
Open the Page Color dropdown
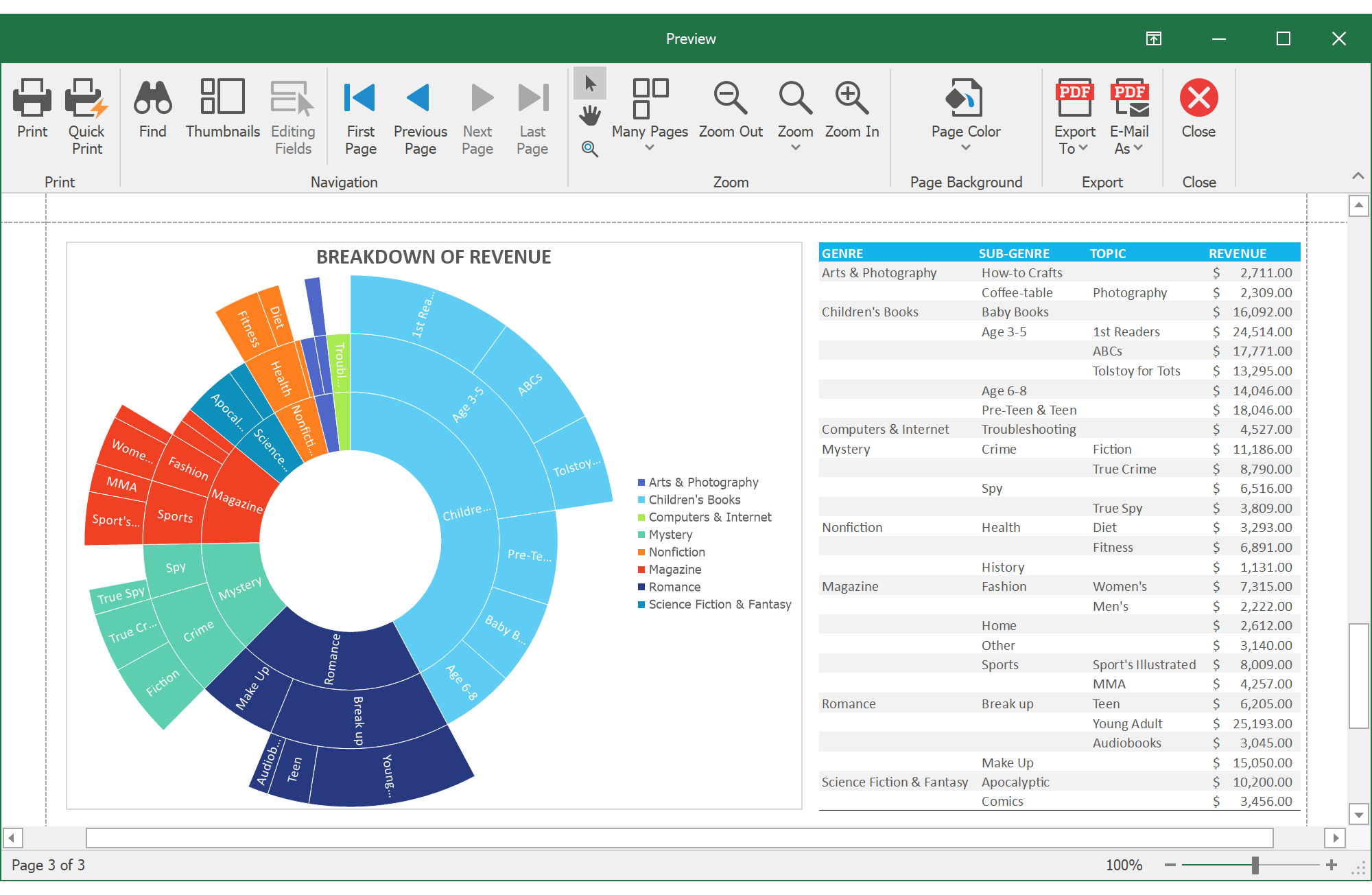pos(965,148)
